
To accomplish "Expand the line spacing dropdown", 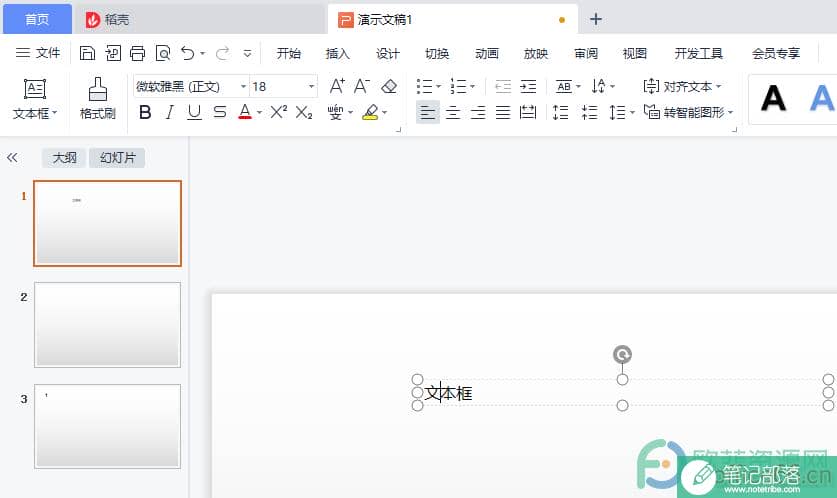I will click(x=633, y=112).
